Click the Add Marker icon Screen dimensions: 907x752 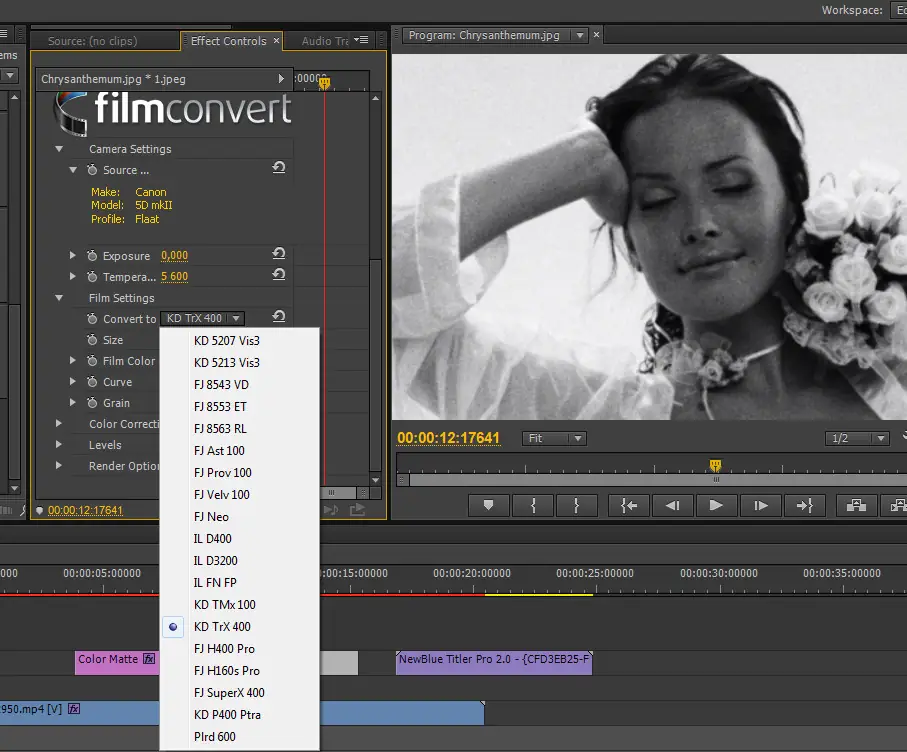(488, 506)
